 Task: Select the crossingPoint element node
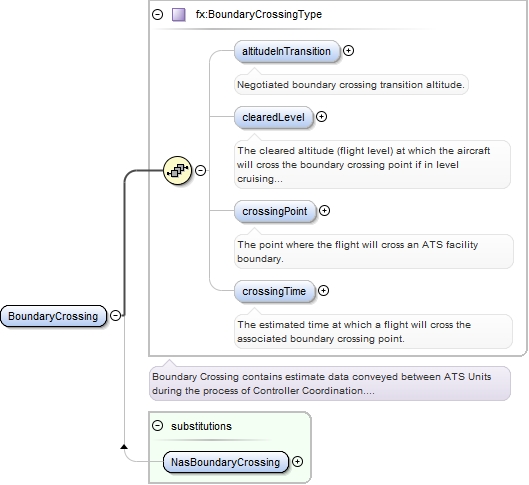(x=275, y=211)
